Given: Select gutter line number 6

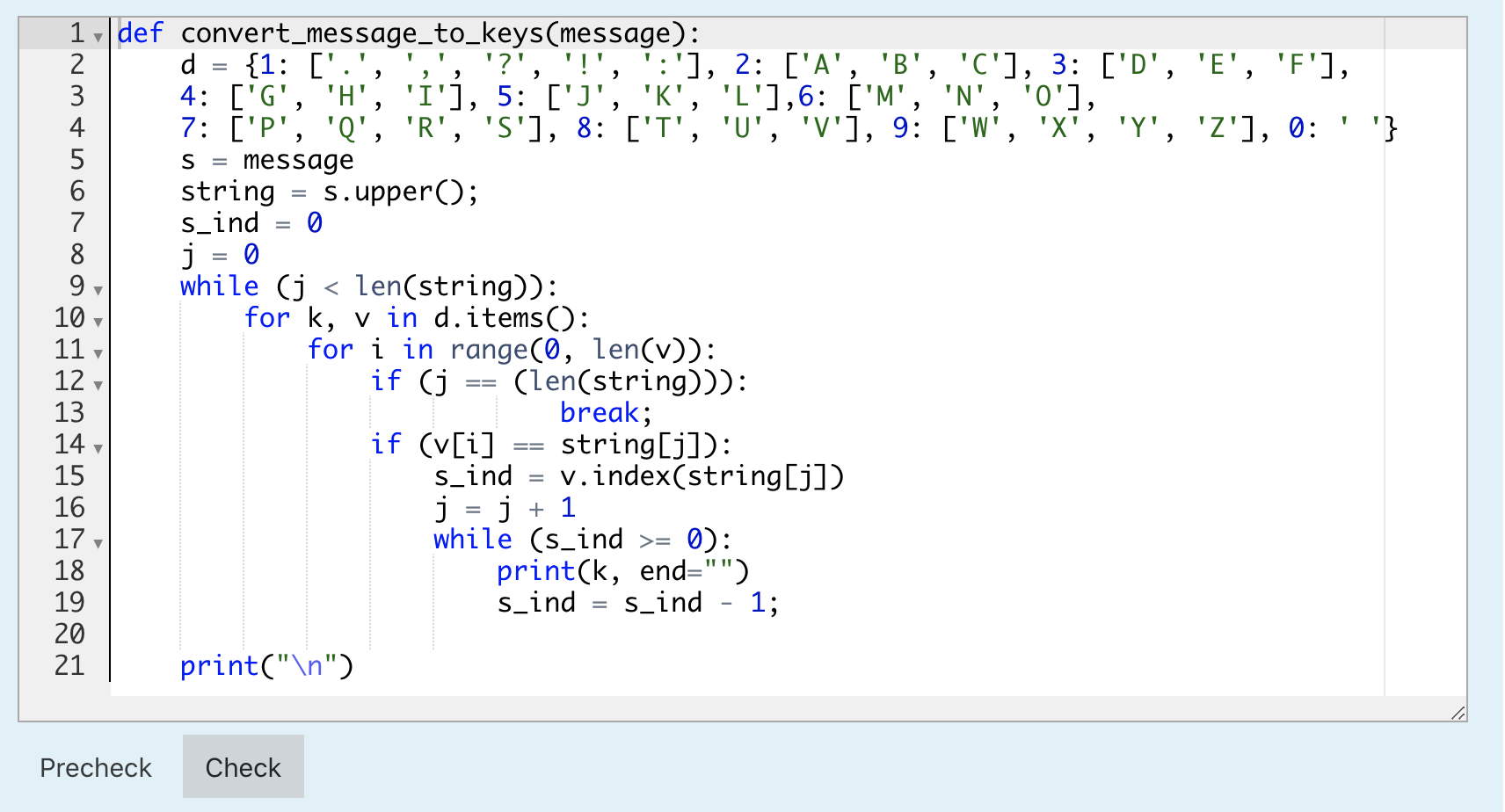Looking at the screenshot, I should pyautogui.click(x=77, y=191).
